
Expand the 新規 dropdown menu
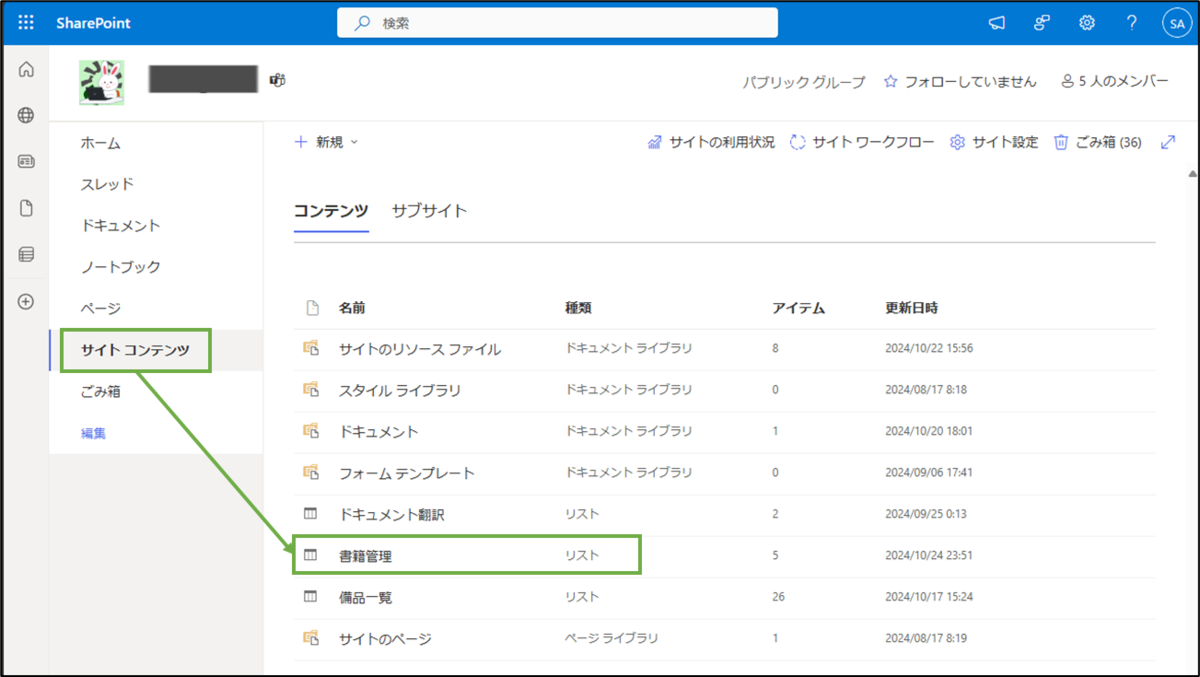(x=327, y=142)
